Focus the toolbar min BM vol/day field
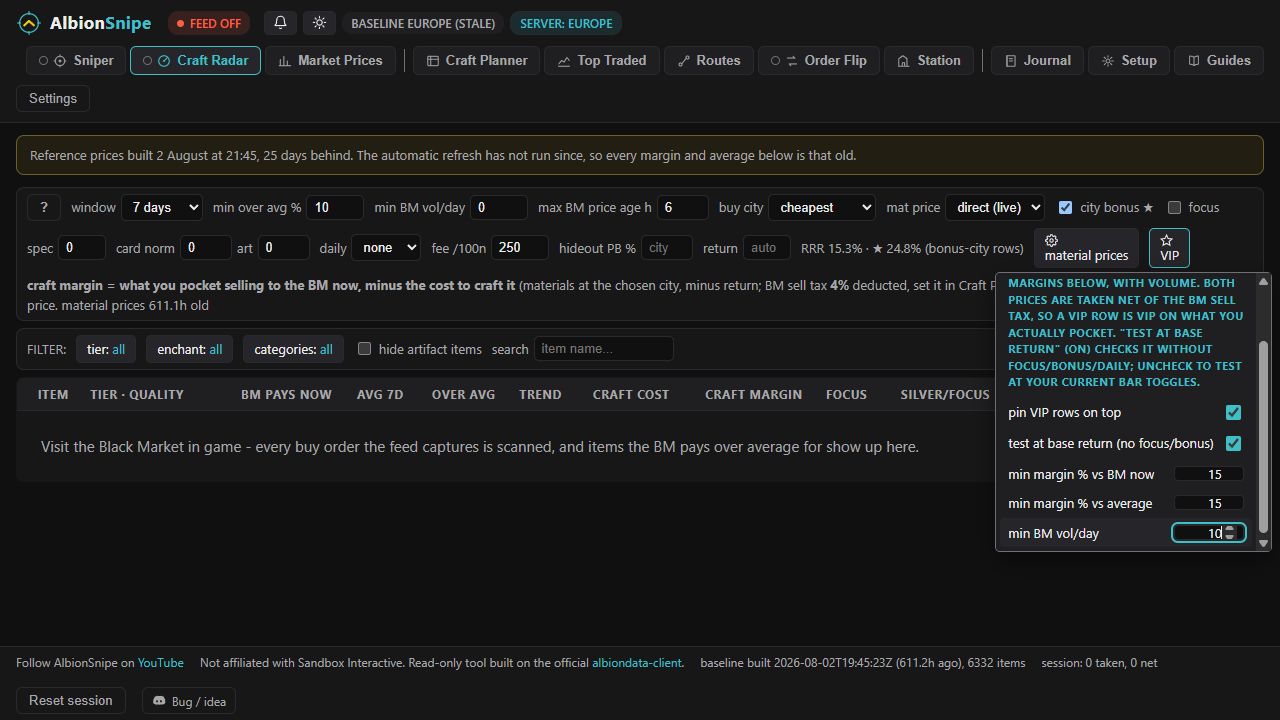The height and width of the screenshot is (720, 1280). pyautogui.click(x=499, y=207)
